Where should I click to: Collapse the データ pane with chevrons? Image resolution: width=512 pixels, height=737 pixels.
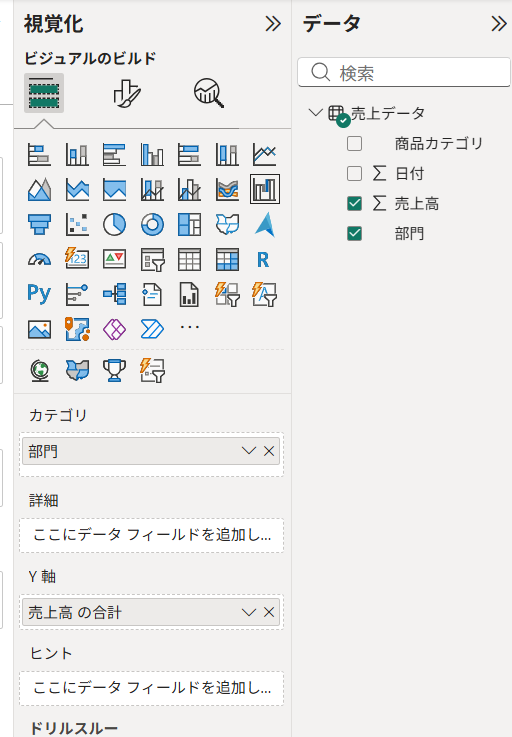pos(499,24)
